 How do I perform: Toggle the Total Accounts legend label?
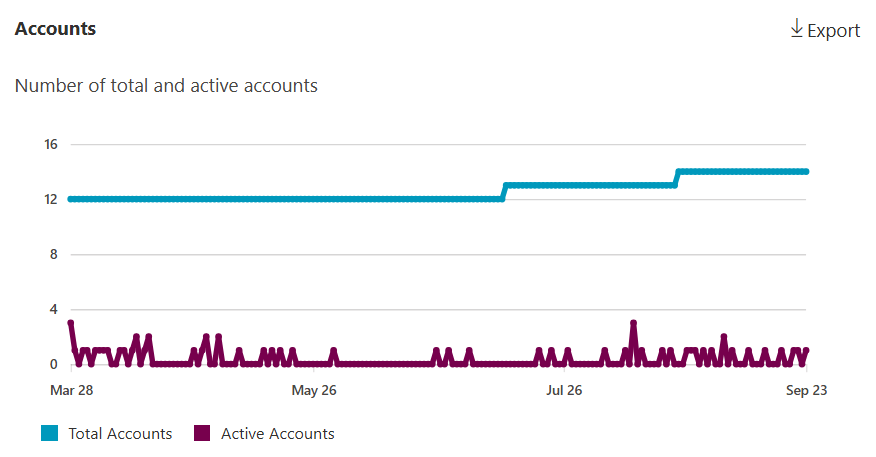[120, 433]
